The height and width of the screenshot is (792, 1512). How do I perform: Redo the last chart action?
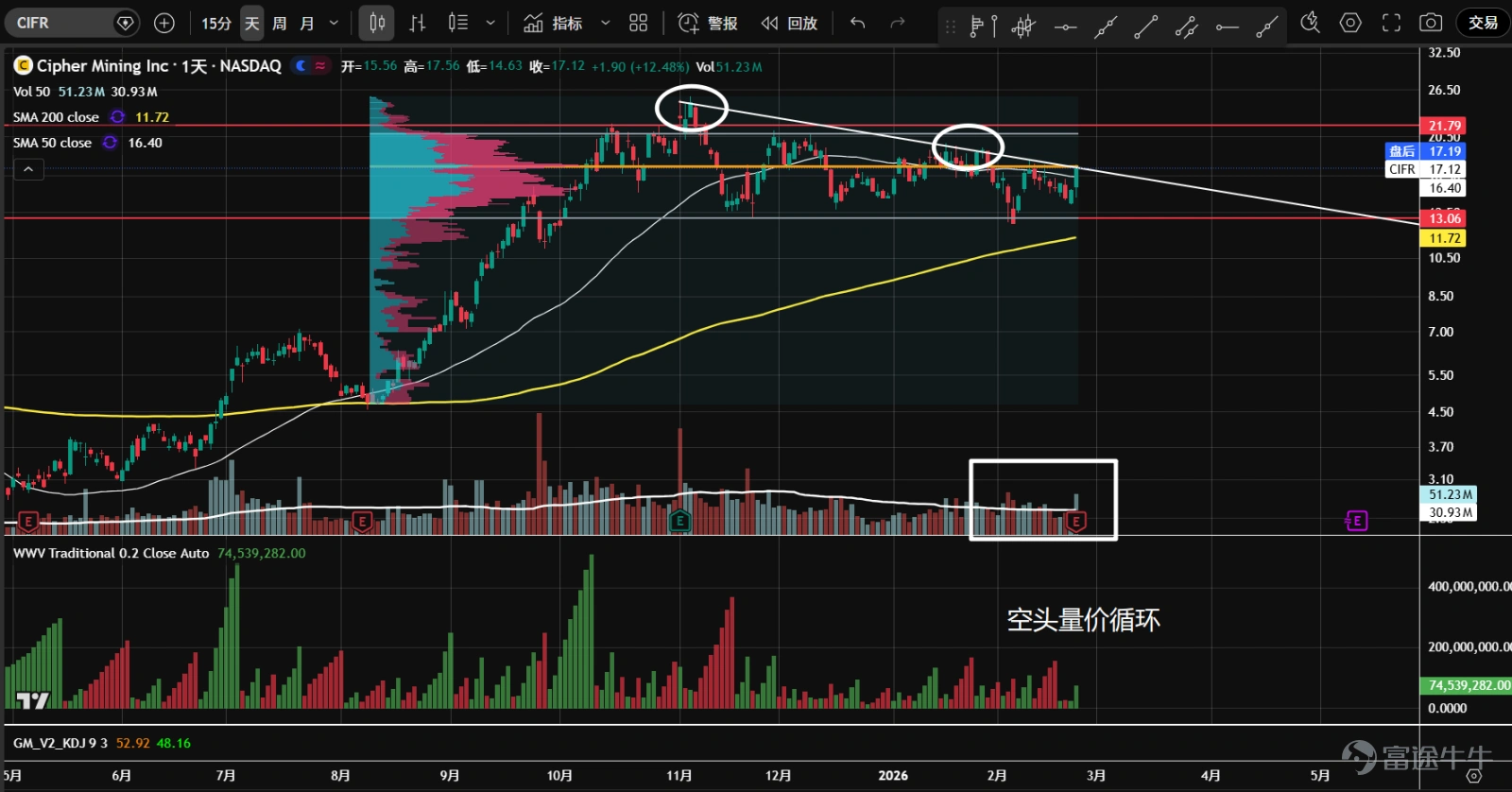[898, 23]
